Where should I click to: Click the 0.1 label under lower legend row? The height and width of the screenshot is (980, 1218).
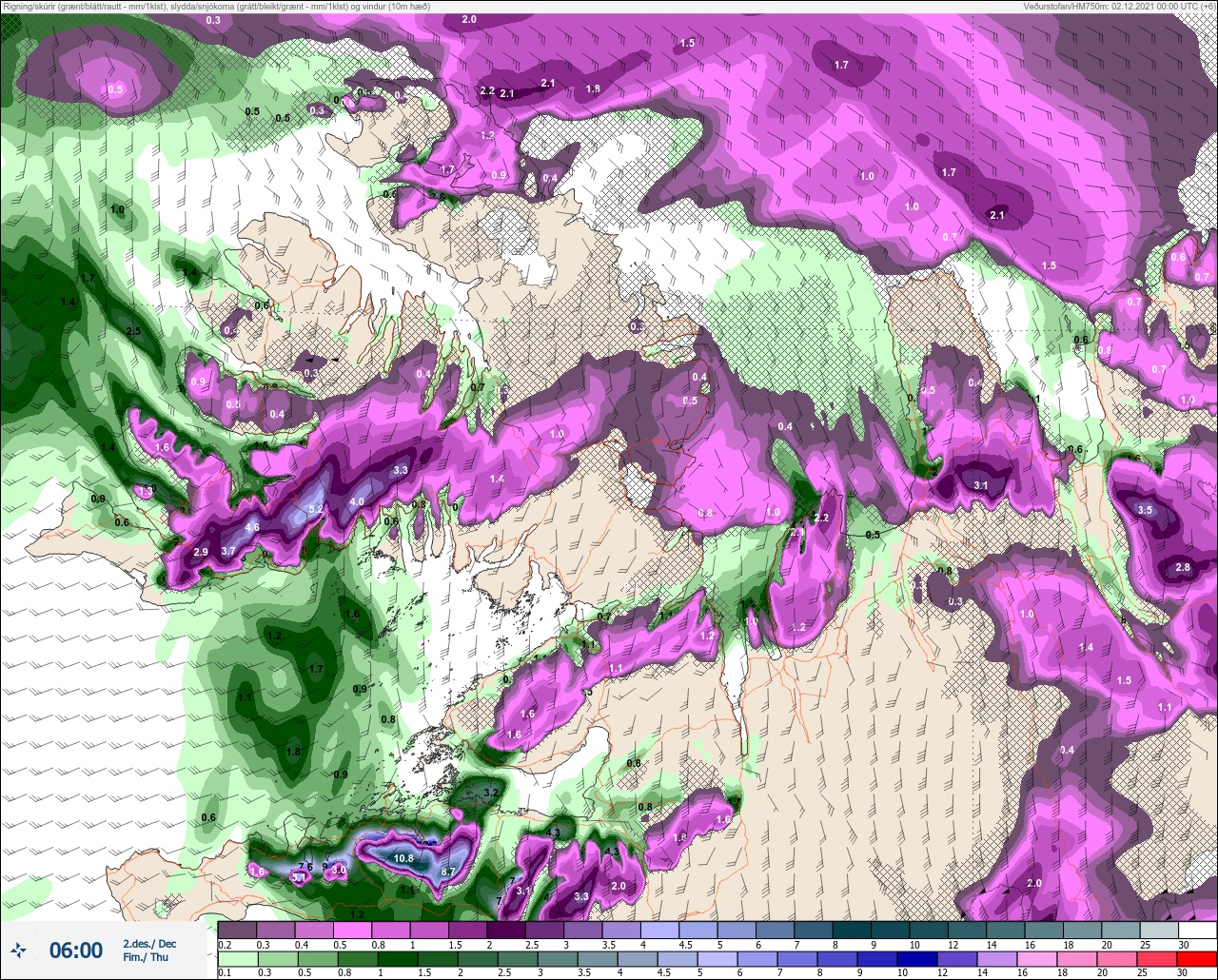[x=225, y=973]
